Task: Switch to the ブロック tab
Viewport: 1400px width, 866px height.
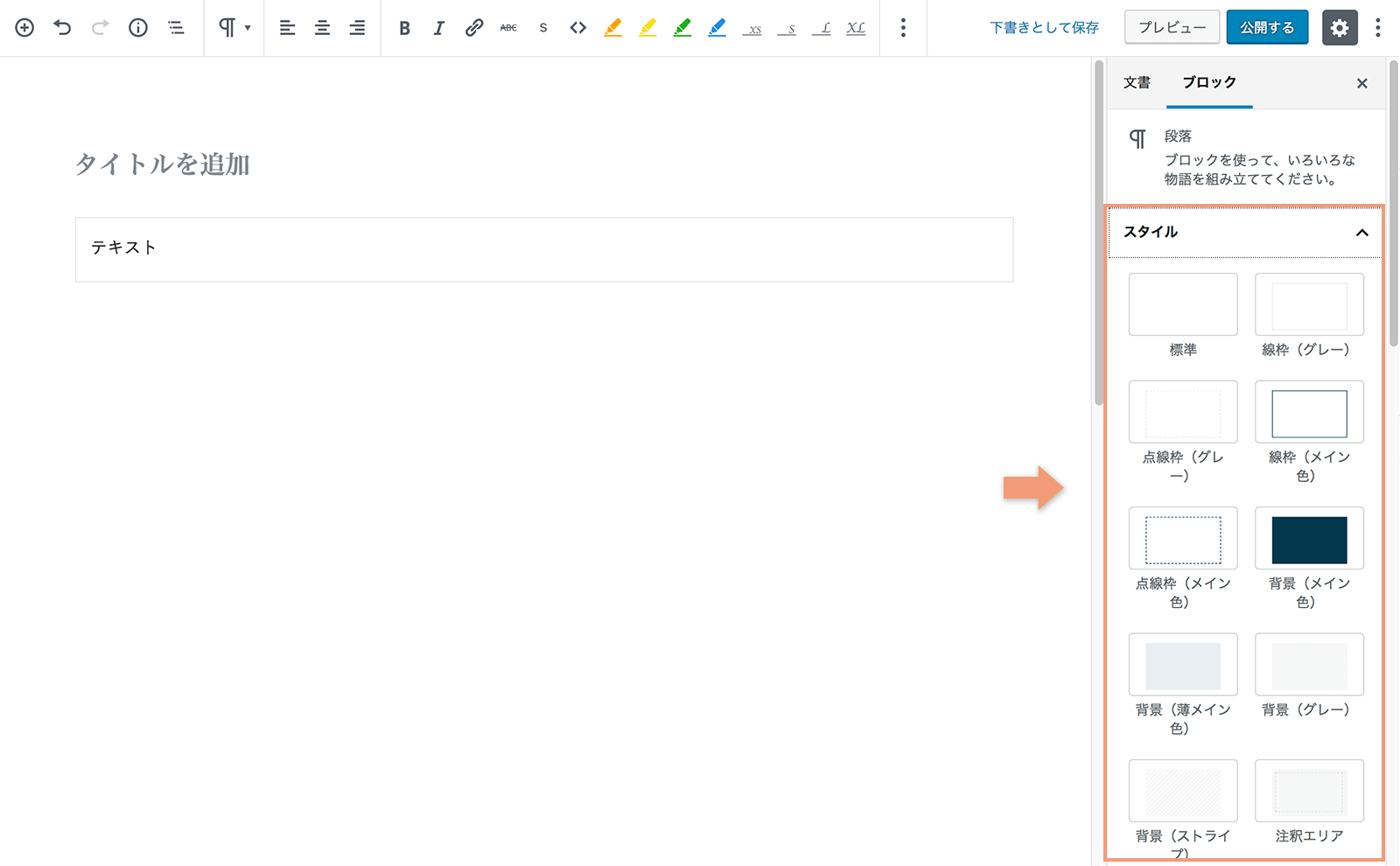Action: click(1209, 82)
